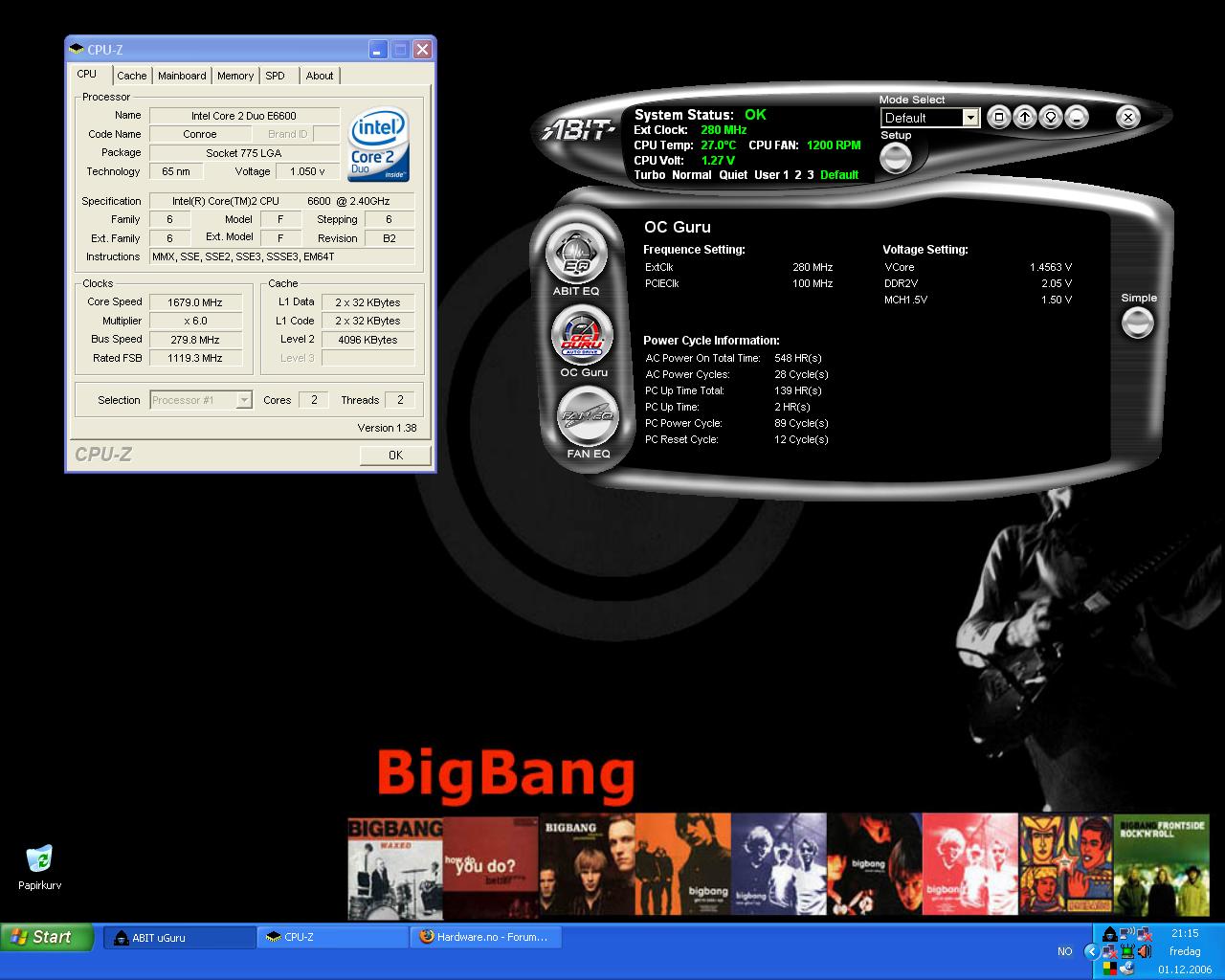Click the Intel Core 2 Duo logo
The width and height of the screenshot is (1225, 980).
coord(378,144)
